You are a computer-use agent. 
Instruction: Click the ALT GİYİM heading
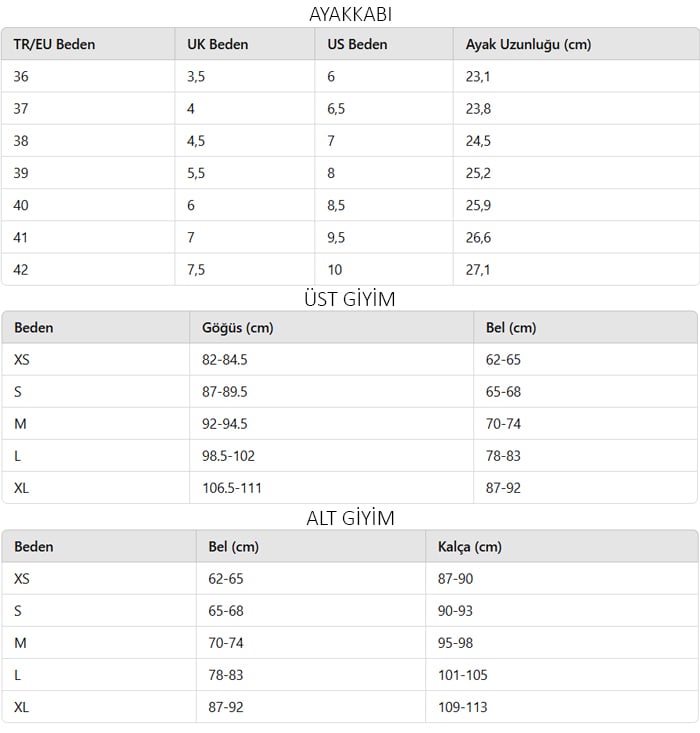coord(350,518)
